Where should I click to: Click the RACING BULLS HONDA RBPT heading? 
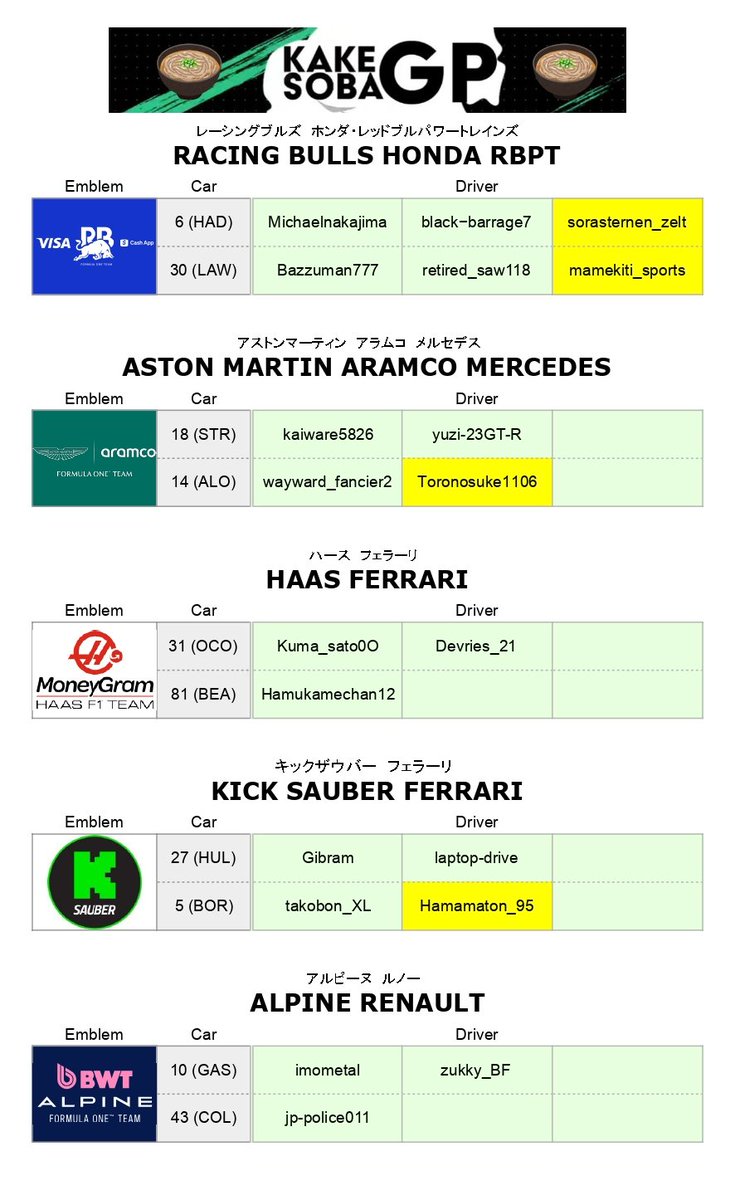367,156
